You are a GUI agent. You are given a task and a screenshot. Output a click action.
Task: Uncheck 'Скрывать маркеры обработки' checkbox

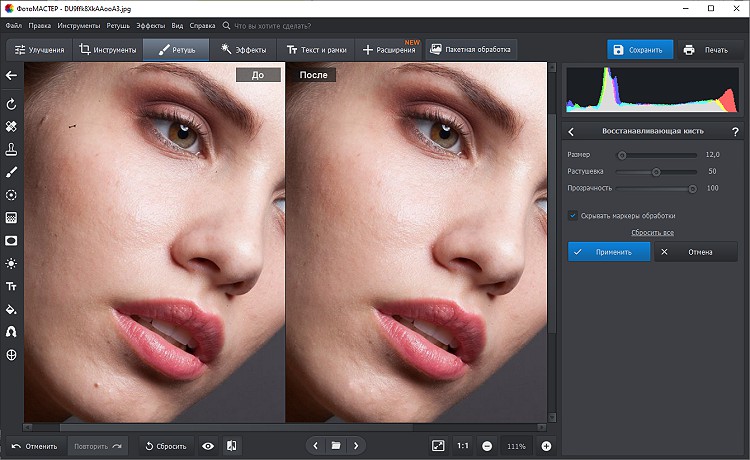(x=572, y=215)
